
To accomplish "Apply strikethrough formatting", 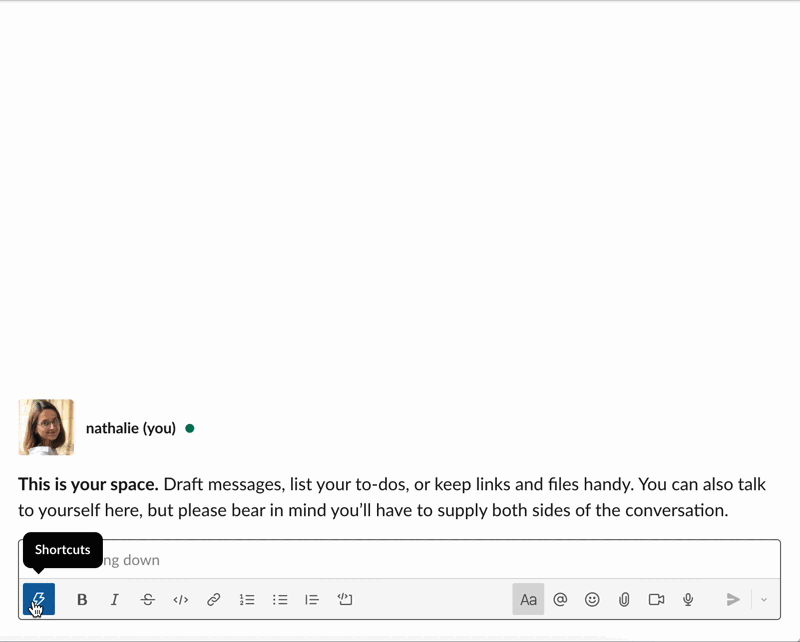I will point(147,599).
